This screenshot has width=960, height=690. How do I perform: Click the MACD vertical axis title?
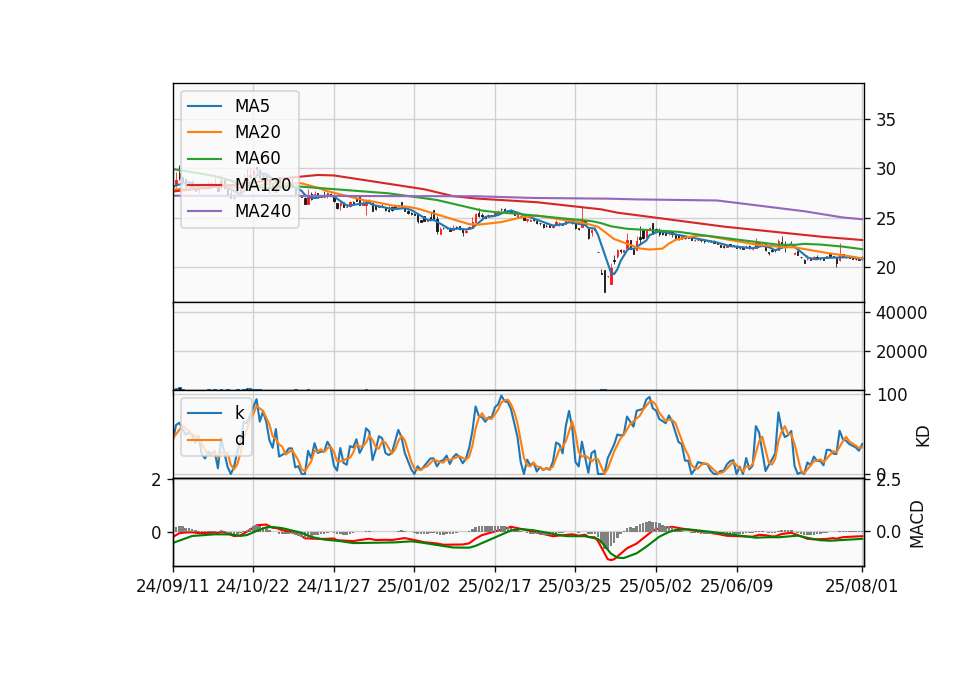(x=917, y=524)
